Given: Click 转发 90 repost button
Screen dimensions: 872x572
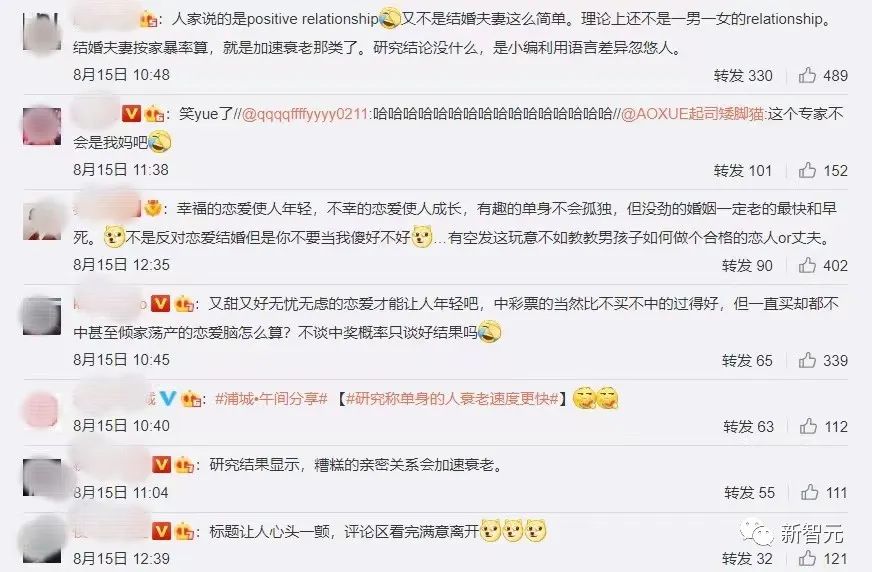Looking at the screenshot, I should [747, 265].
